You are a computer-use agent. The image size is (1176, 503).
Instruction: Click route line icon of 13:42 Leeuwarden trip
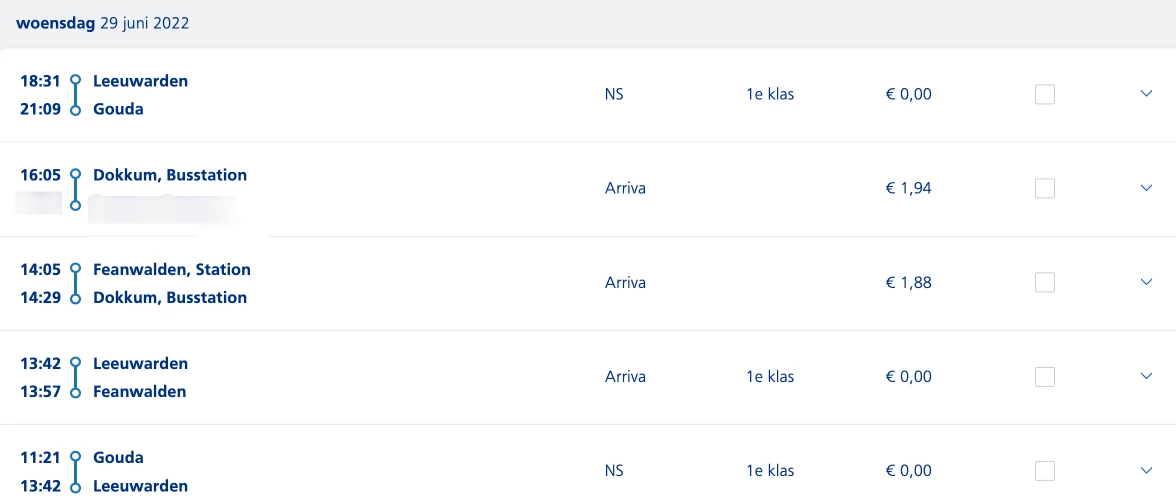point(75,377)
